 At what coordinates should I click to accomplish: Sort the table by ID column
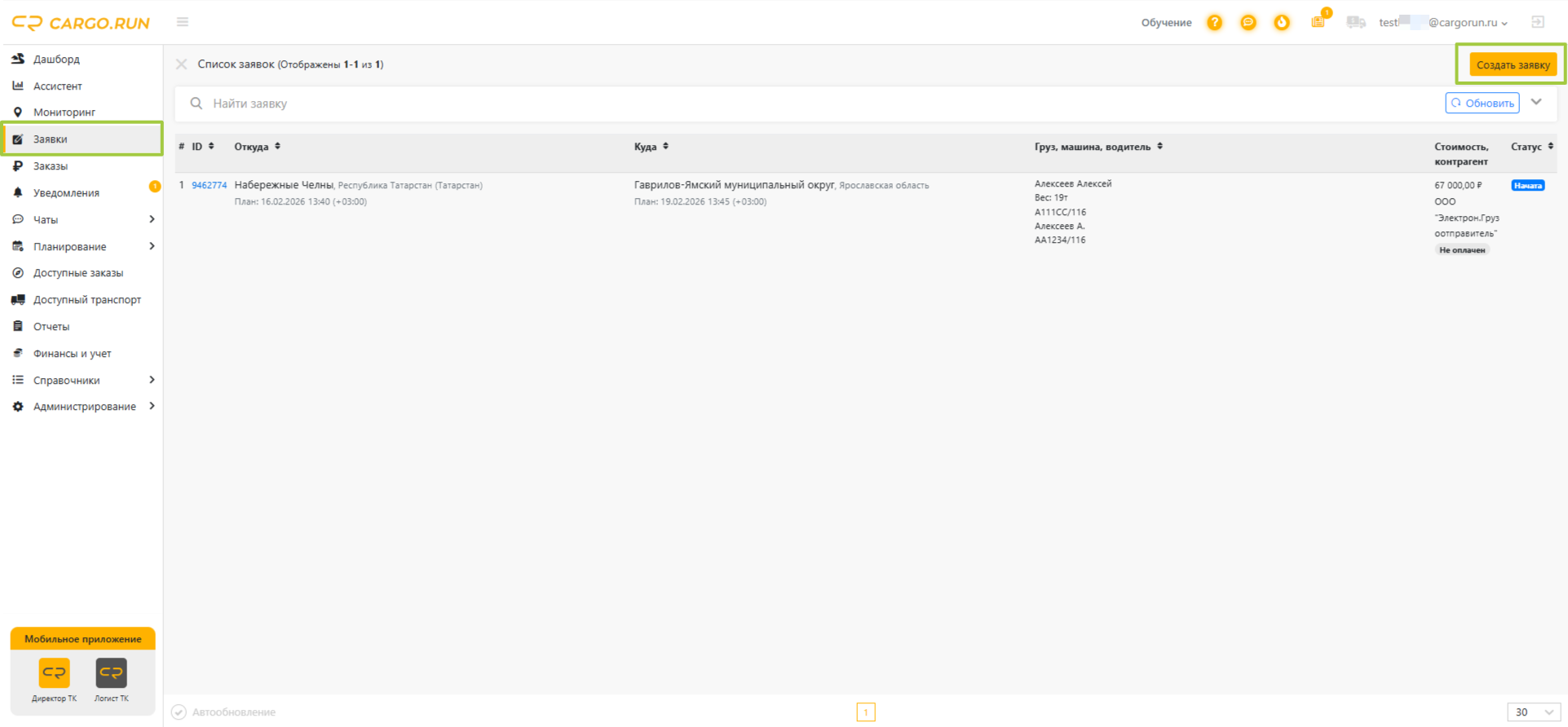[203, 147]
